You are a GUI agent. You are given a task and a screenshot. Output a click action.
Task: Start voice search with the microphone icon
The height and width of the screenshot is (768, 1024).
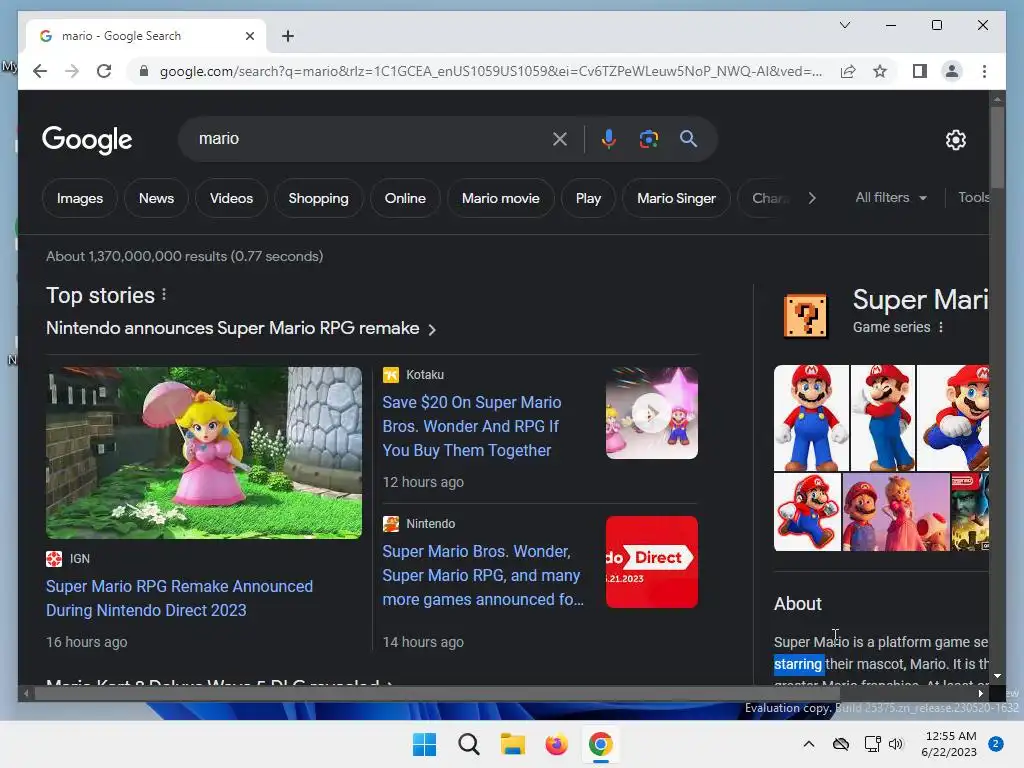[609, 139]
